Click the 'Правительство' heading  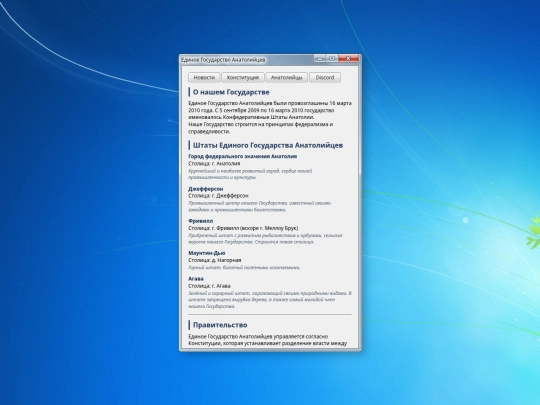(220, 325)
